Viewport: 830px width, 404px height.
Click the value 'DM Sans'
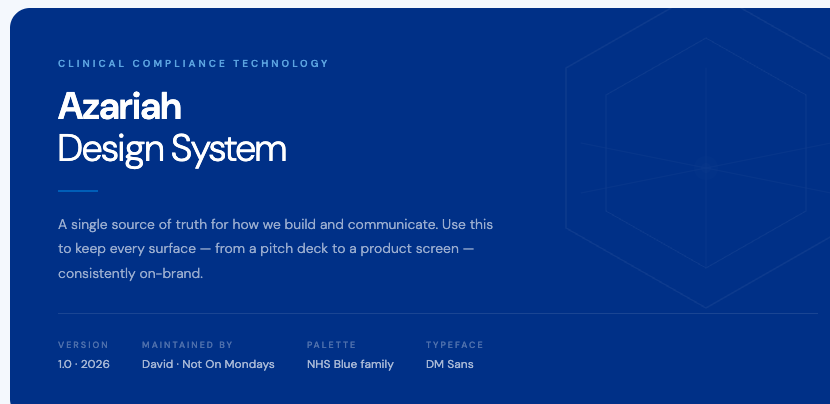click(449, 364)
